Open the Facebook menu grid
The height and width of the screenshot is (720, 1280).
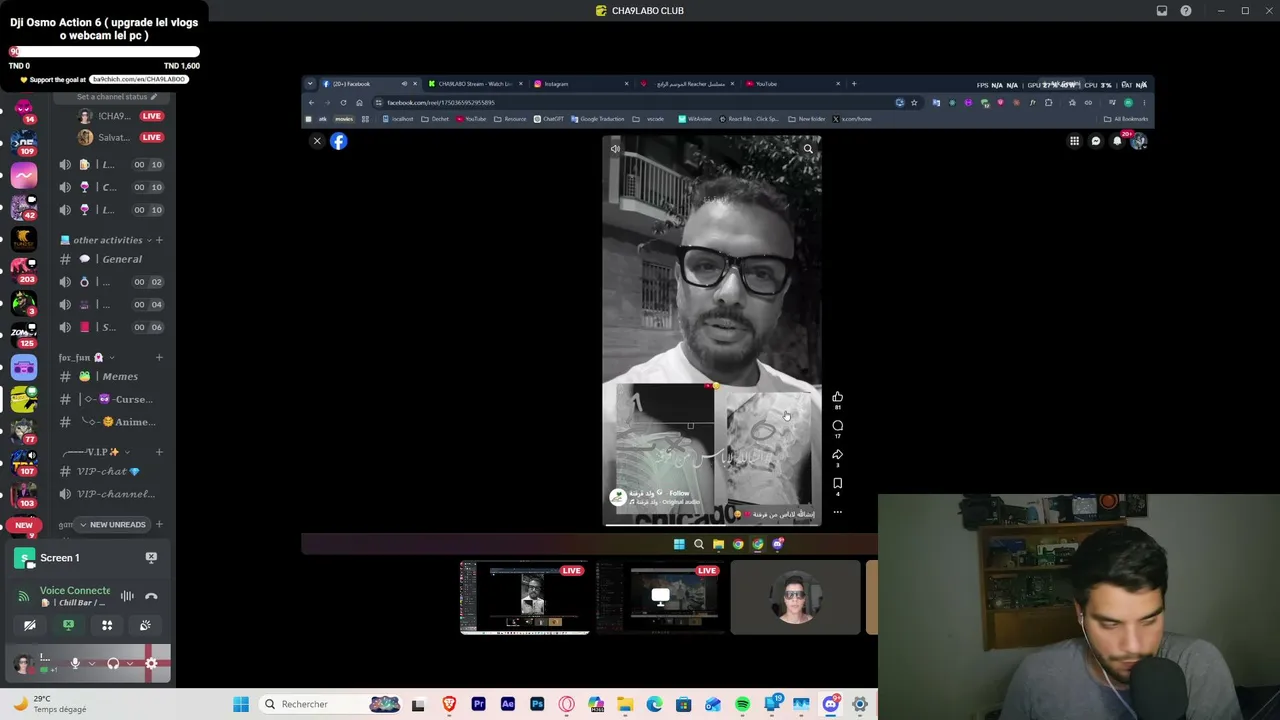coord(1074,141)
